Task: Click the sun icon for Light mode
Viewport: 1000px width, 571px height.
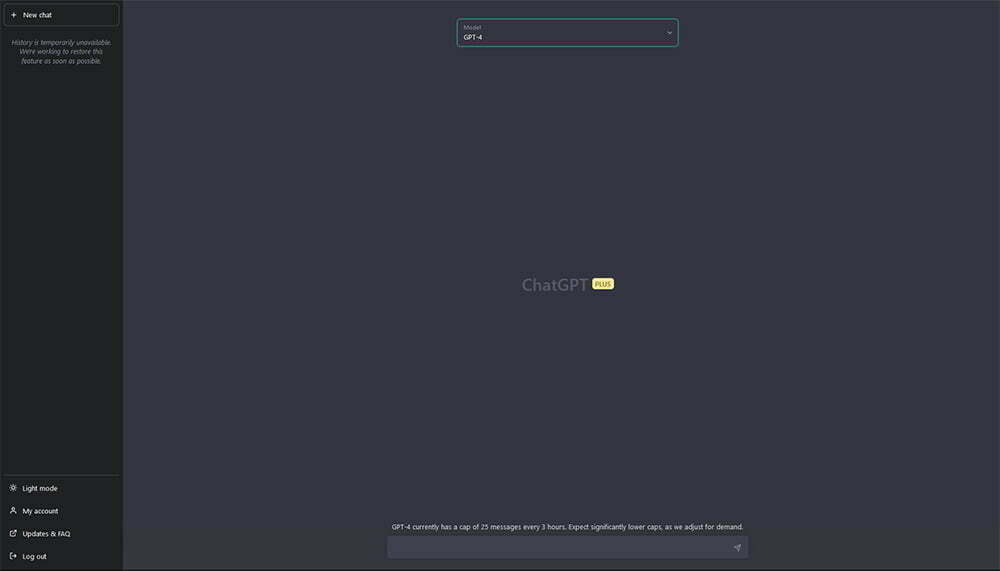Action: tap(13, 488)
